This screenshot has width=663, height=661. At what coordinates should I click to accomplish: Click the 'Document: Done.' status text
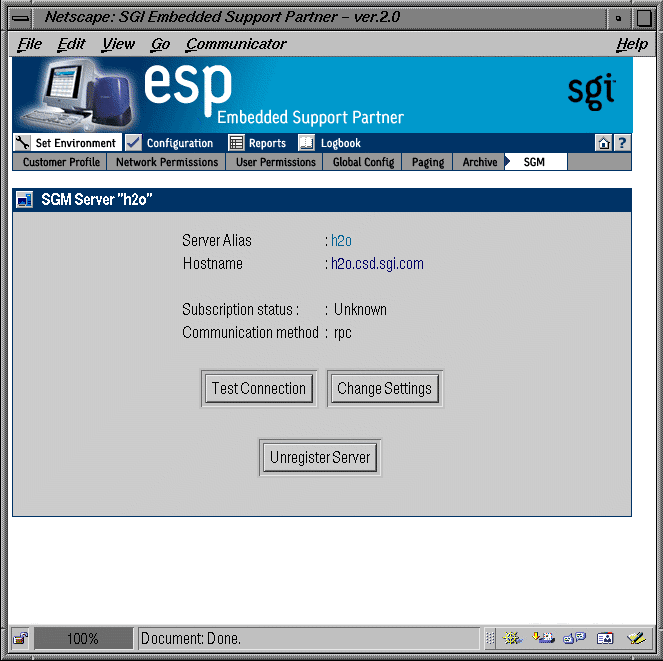(x=191, y=638)
